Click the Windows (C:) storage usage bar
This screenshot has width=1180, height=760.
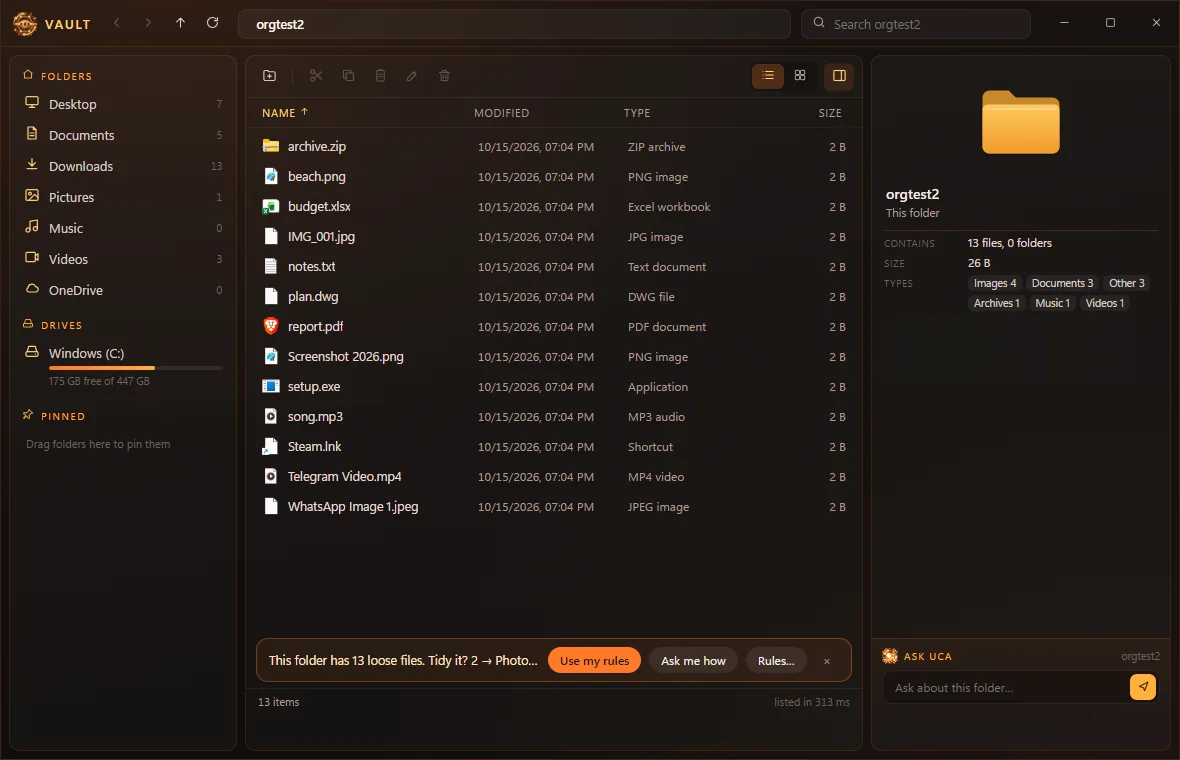tap(135, 368)
